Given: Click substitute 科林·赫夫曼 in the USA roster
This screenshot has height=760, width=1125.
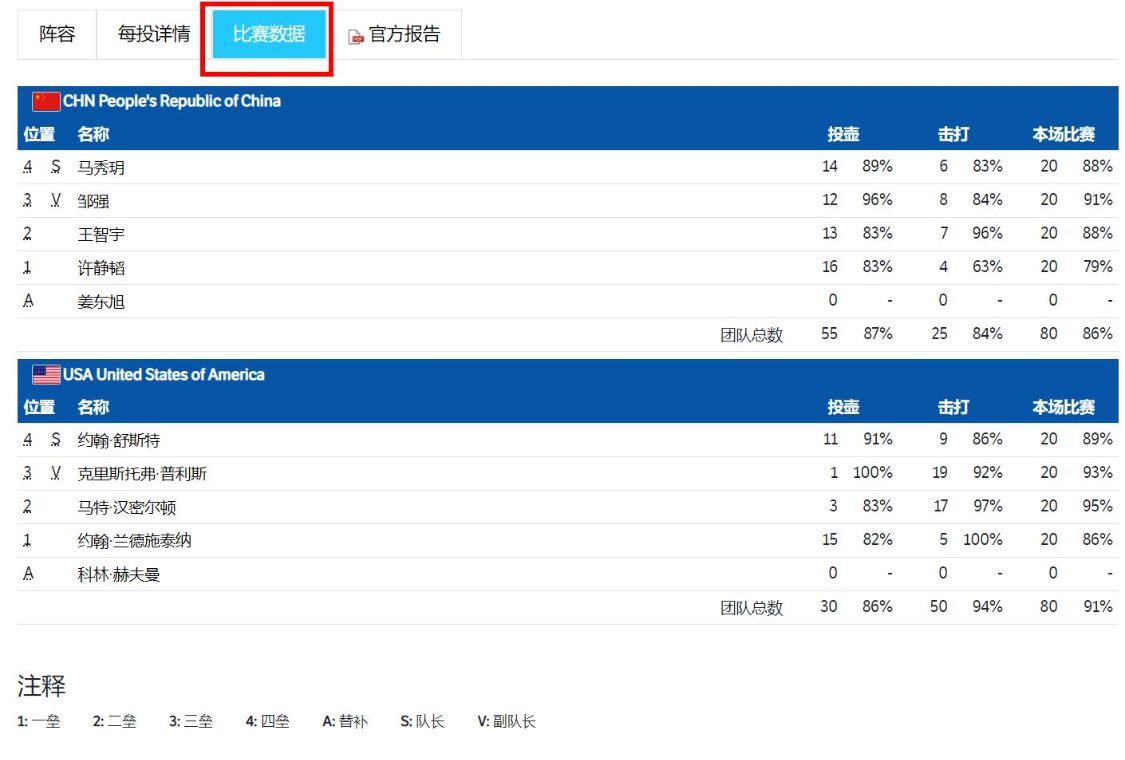Looking at the screenshot, I should click(122, 573).
